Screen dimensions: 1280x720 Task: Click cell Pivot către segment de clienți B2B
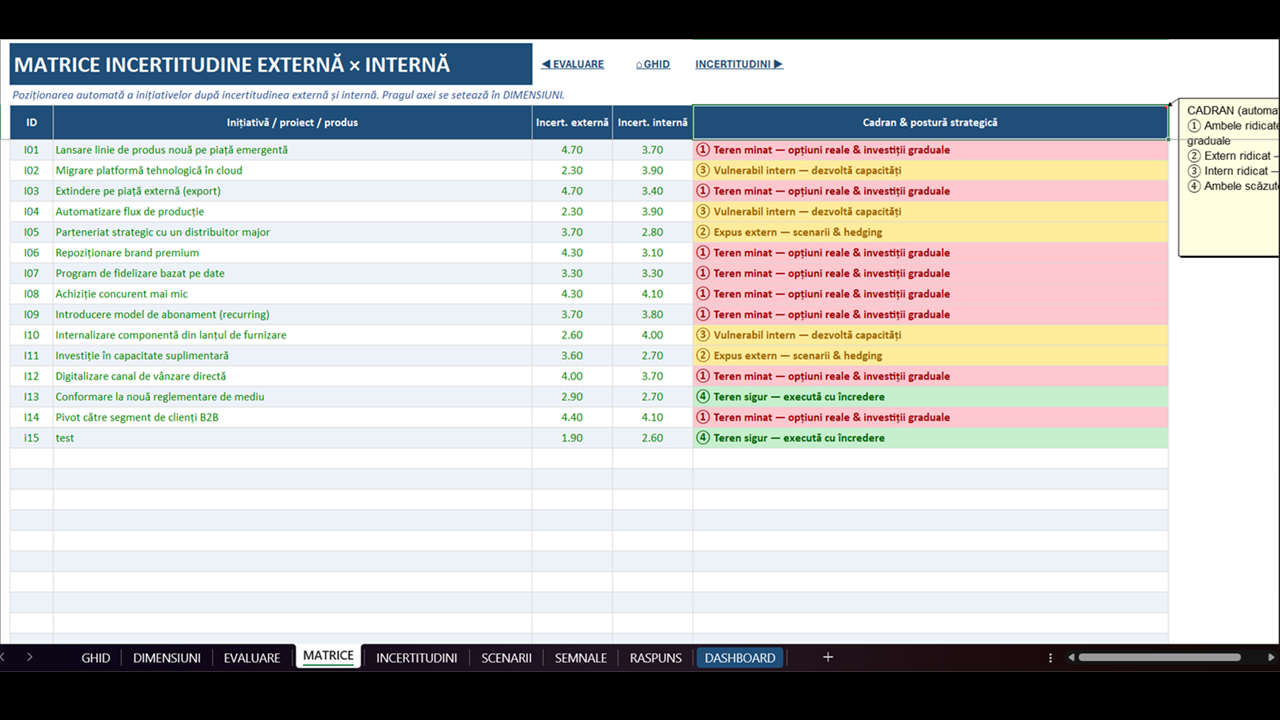click(293, 417)
